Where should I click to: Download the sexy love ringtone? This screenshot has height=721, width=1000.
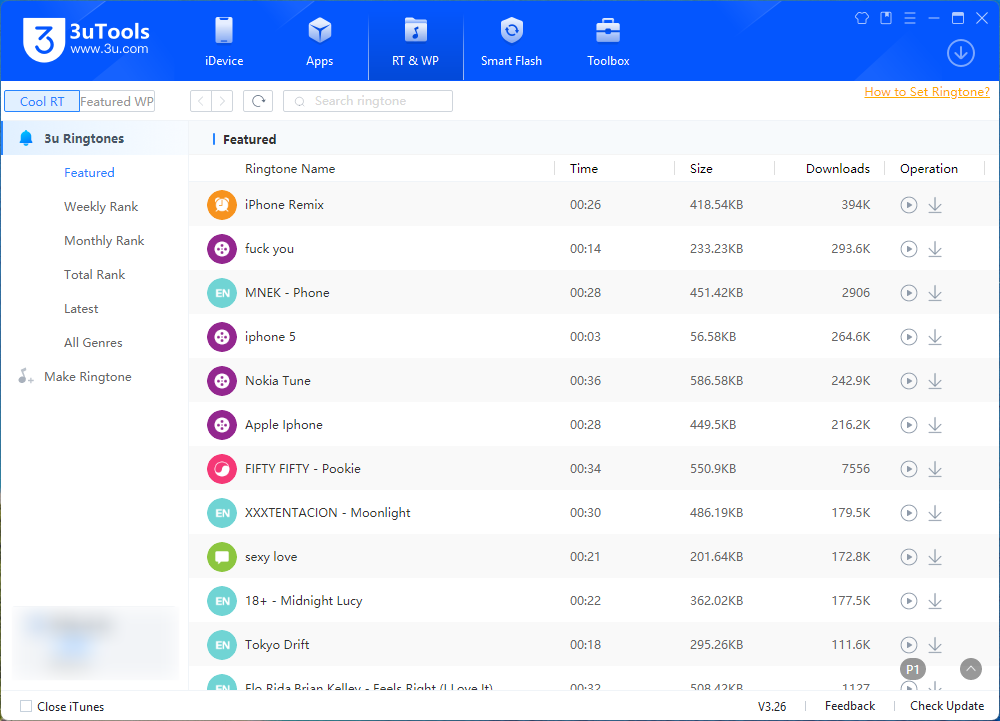[x=935, y=557]
